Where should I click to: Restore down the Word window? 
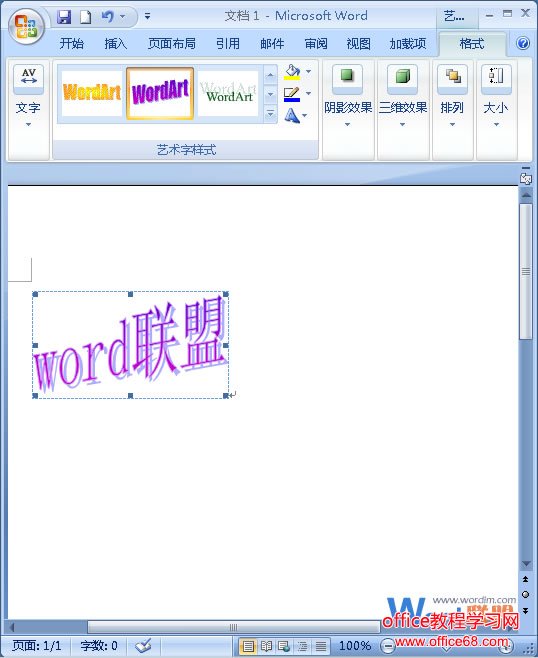click(x=507, y=14)
